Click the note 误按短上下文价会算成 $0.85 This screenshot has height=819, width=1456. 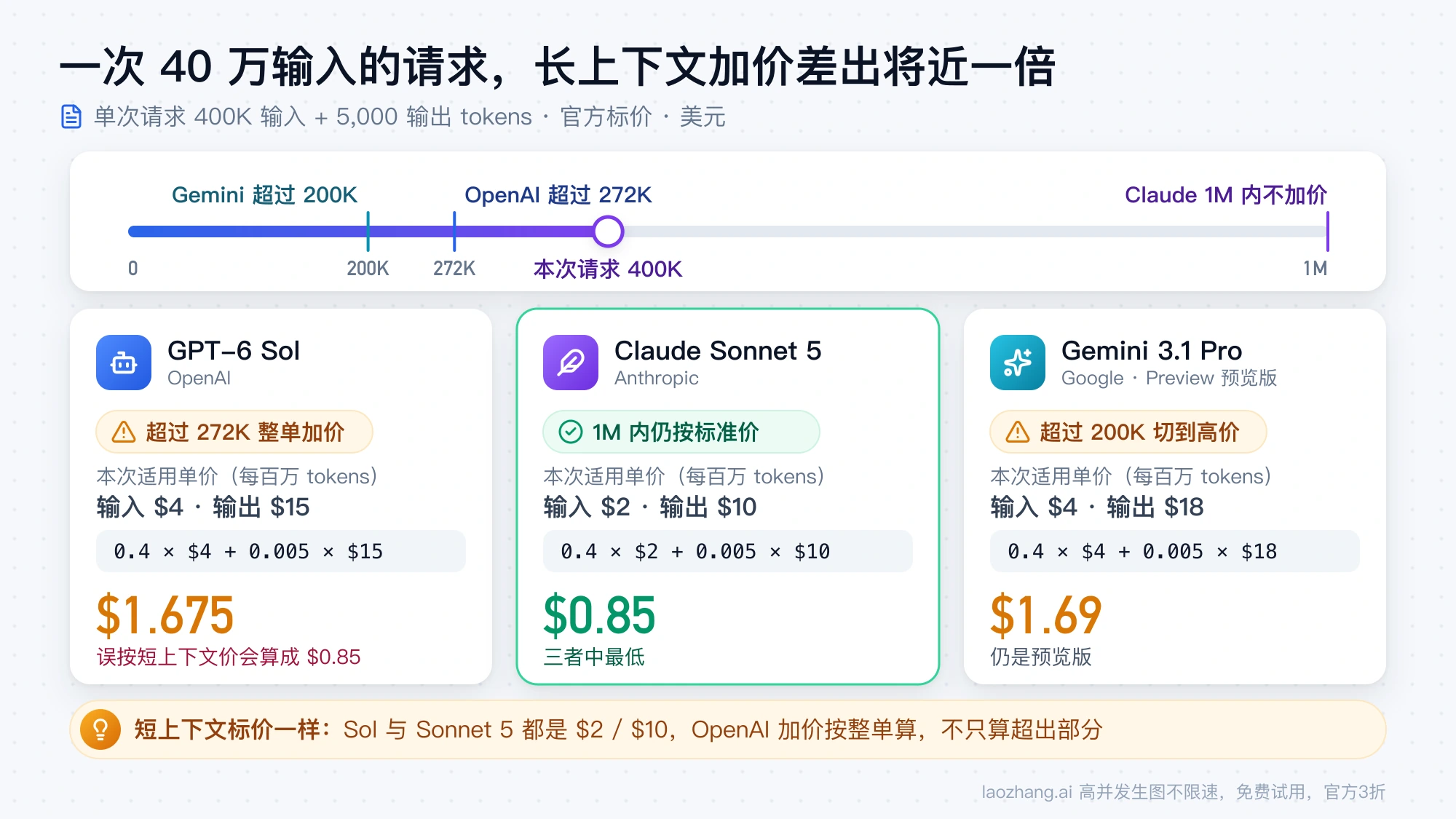click(x=229, y=657)
